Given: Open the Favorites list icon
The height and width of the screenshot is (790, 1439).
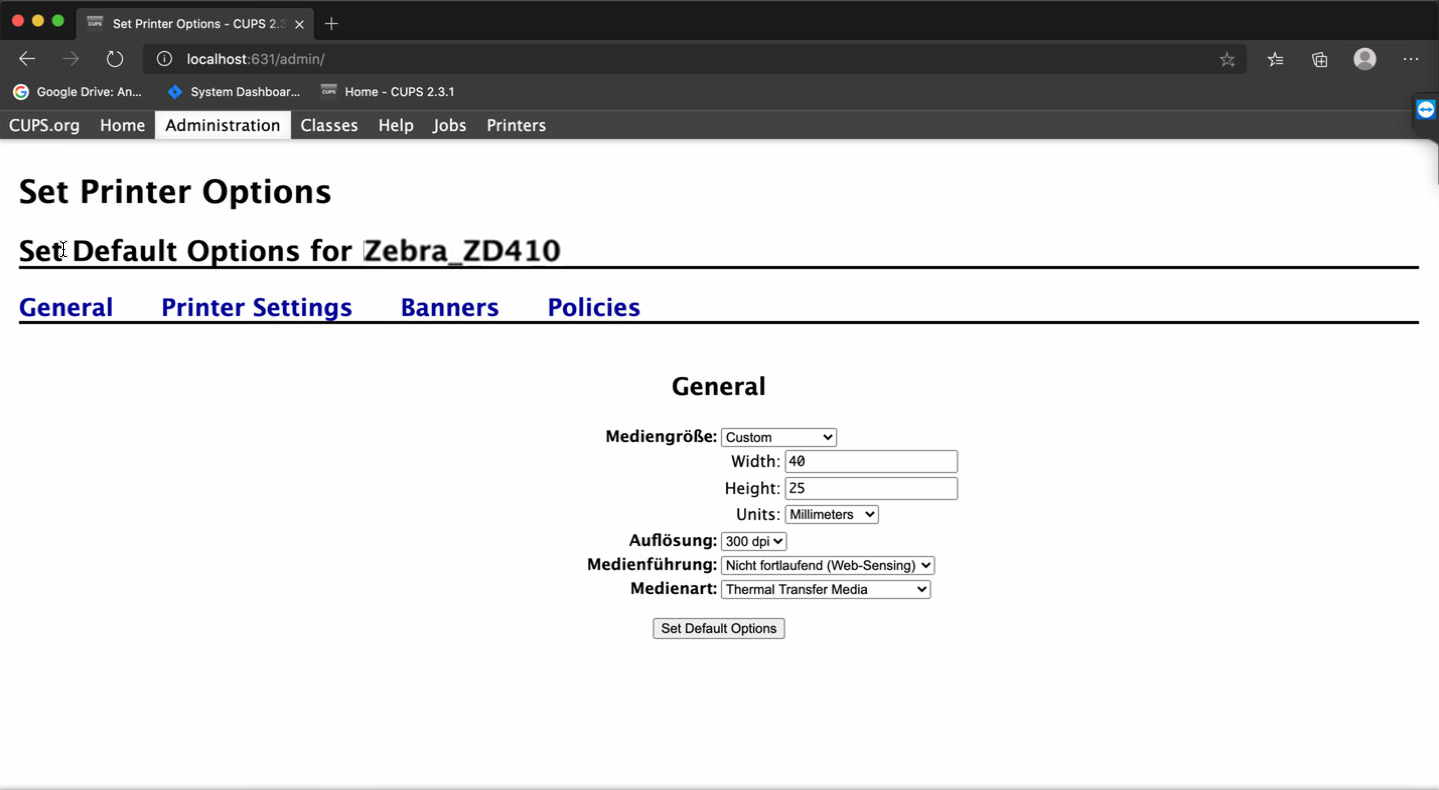Looking at the screenshot, I should [x=1275, y=59].
